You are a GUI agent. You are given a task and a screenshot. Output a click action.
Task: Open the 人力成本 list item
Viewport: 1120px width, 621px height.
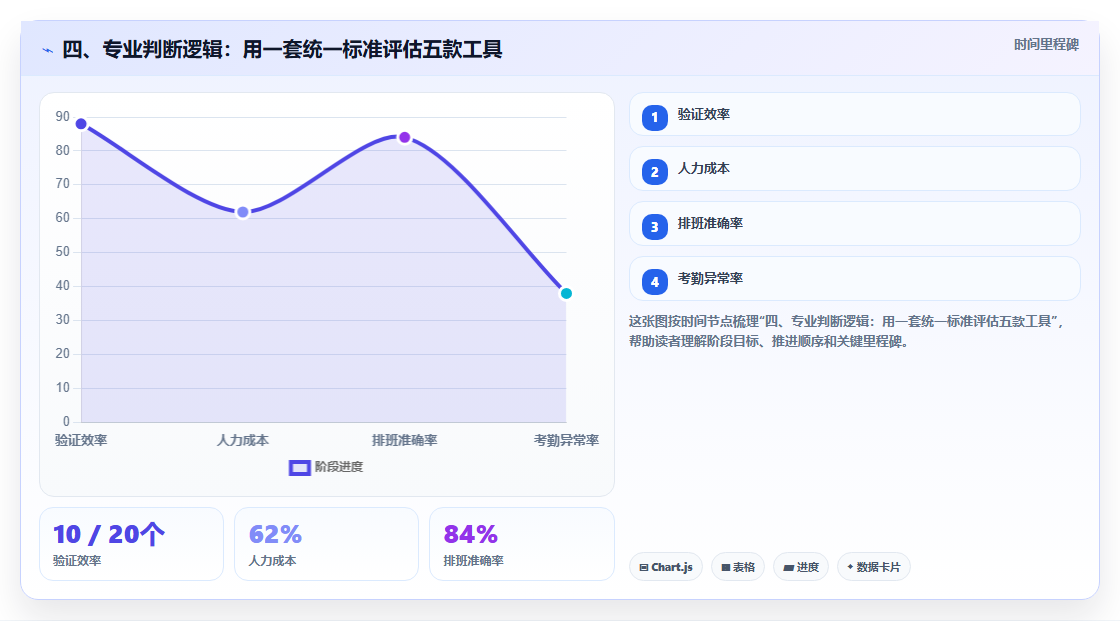[x=854, y=169]
